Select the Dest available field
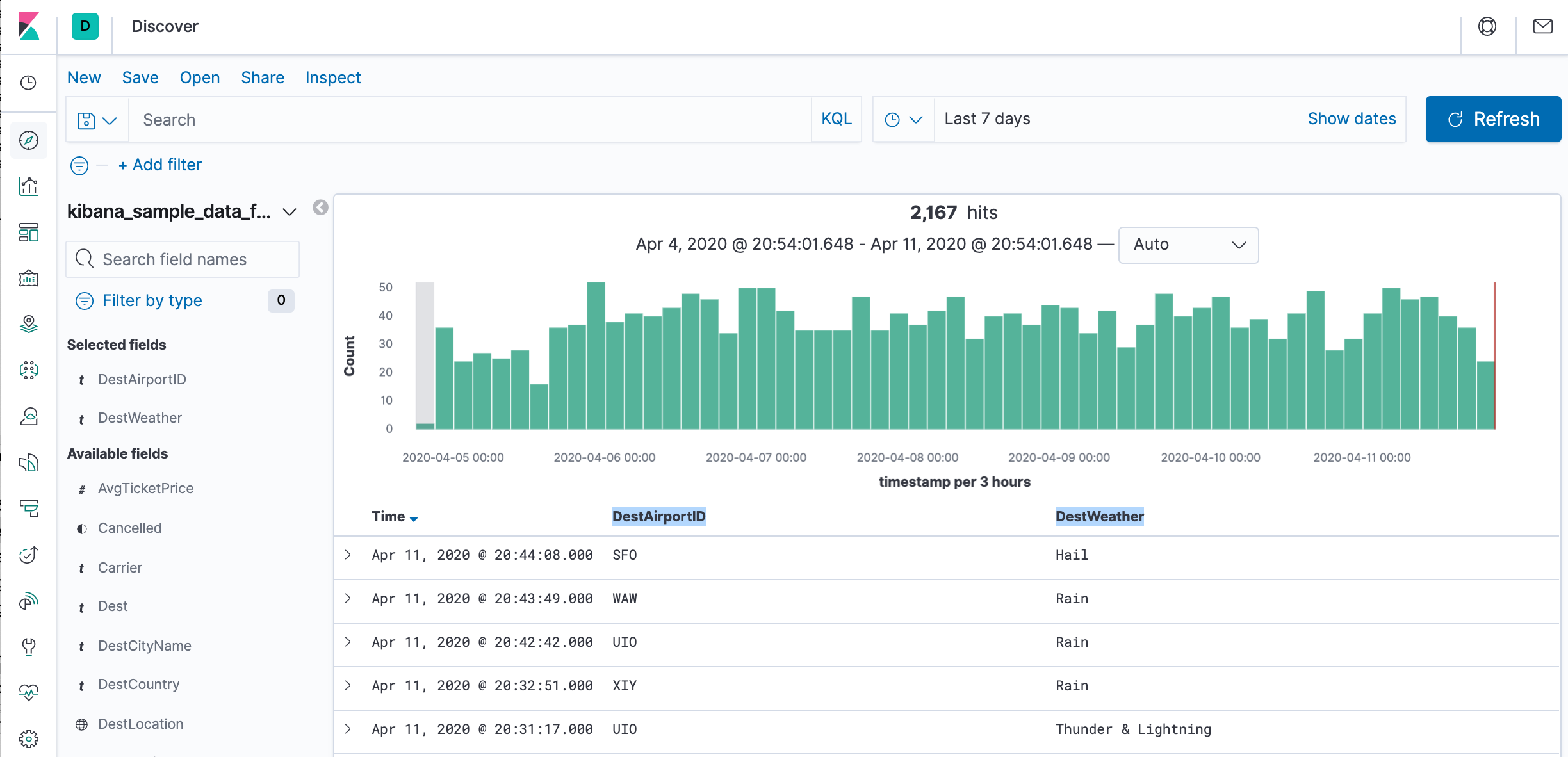 pyautogui.click(x=113, y=606)
